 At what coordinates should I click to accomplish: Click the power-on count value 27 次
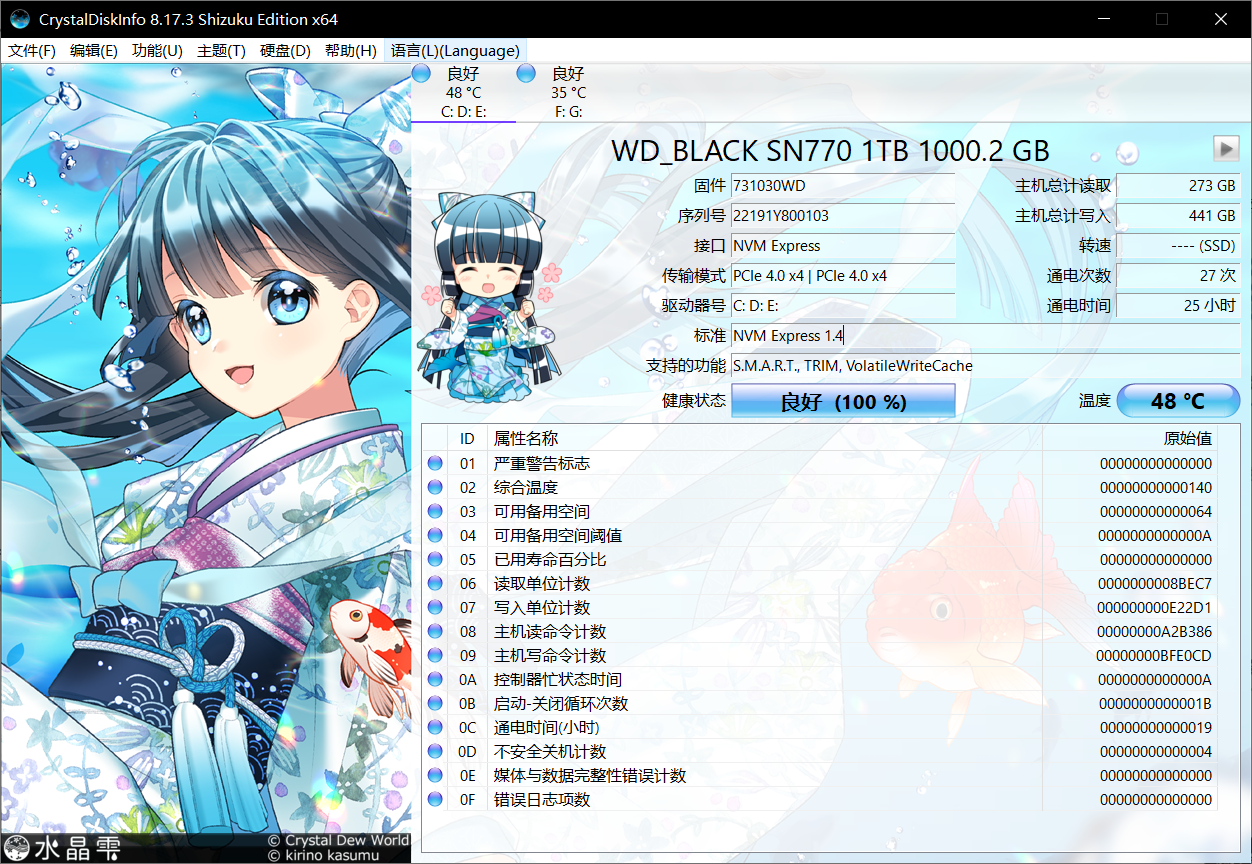click(1178, 276)
